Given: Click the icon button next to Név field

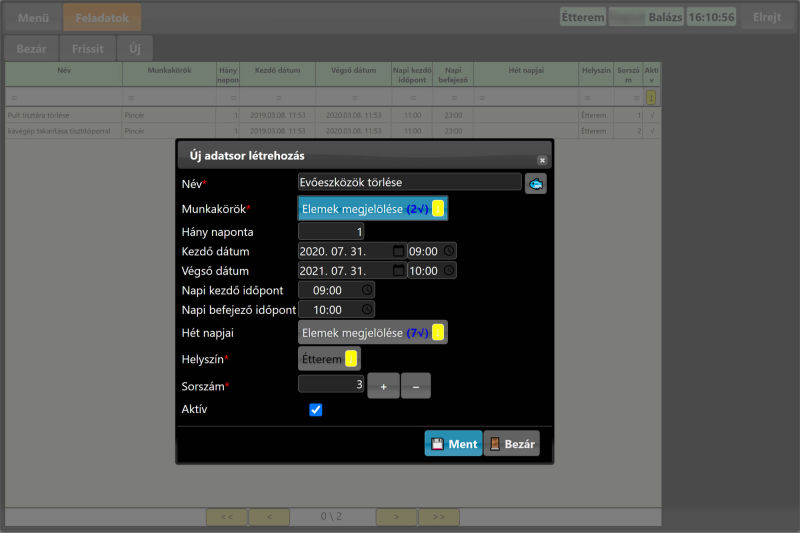Looking at the screenshot, I should [536, 183].
